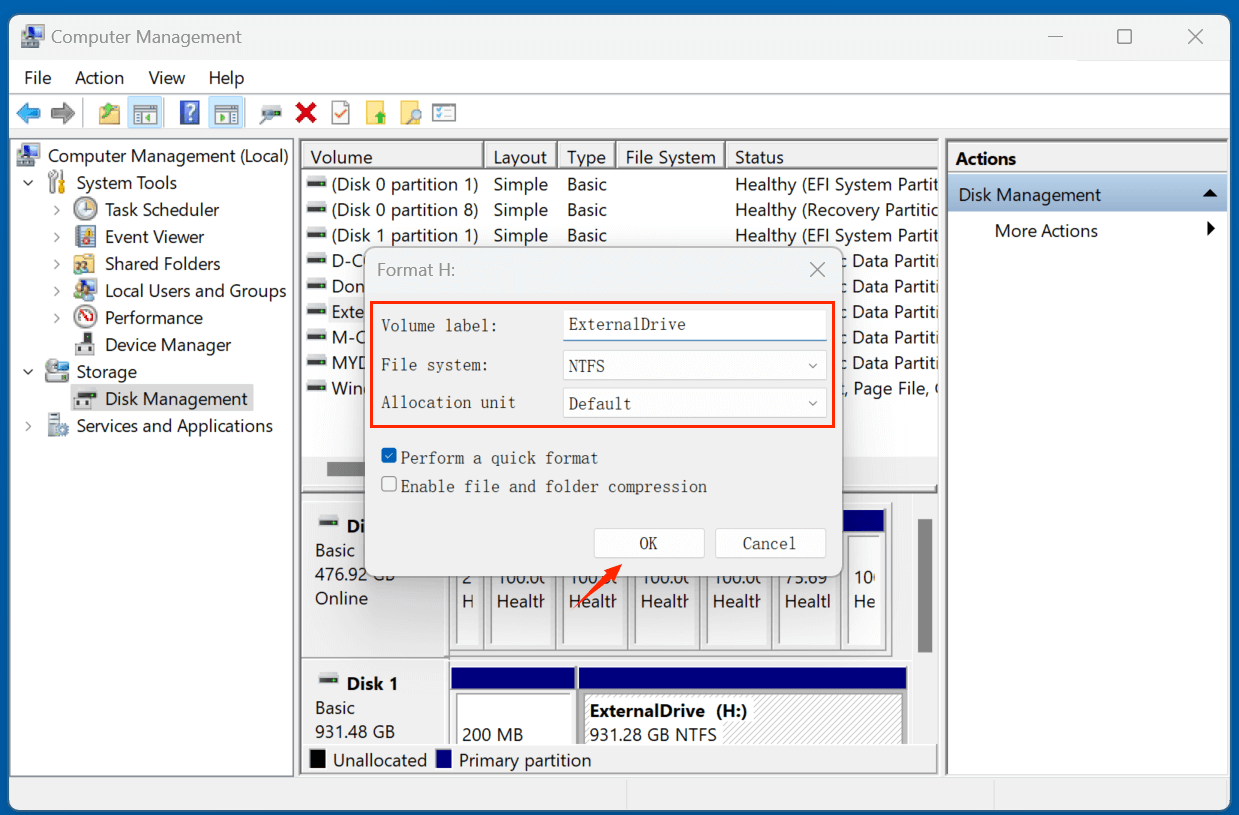The width and height of the screenshot is (1239, 815).
Task: Click the Back navigation arrow
Action: point(28,112)
